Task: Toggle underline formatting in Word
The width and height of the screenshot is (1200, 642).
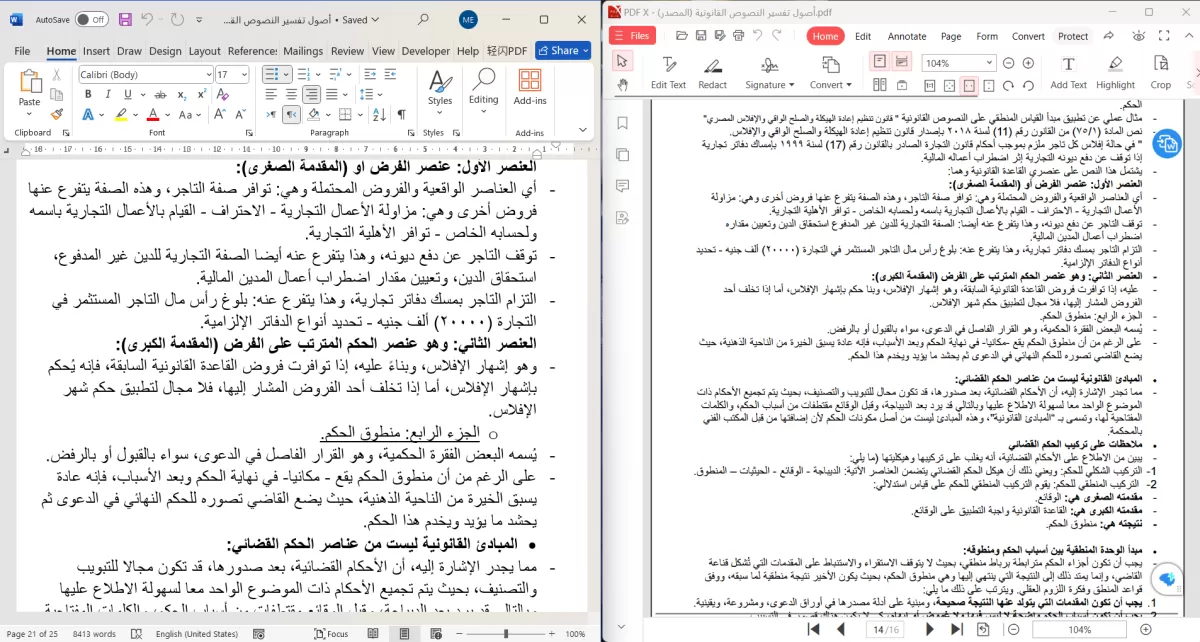Action: click(127, 94)
